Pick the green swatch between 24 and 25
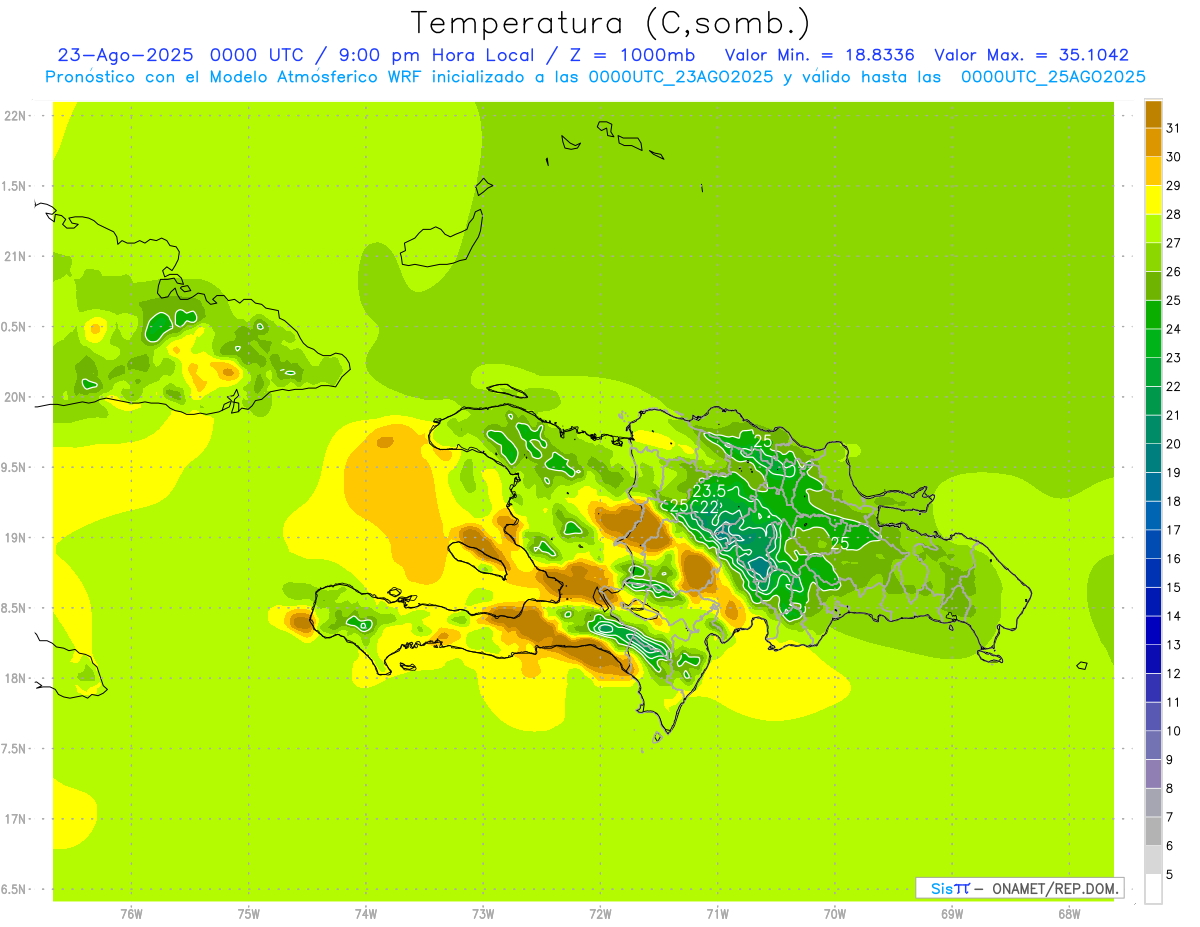Image resolution: width=1200 pixels, height=927 pixels. pos(1153,314)
